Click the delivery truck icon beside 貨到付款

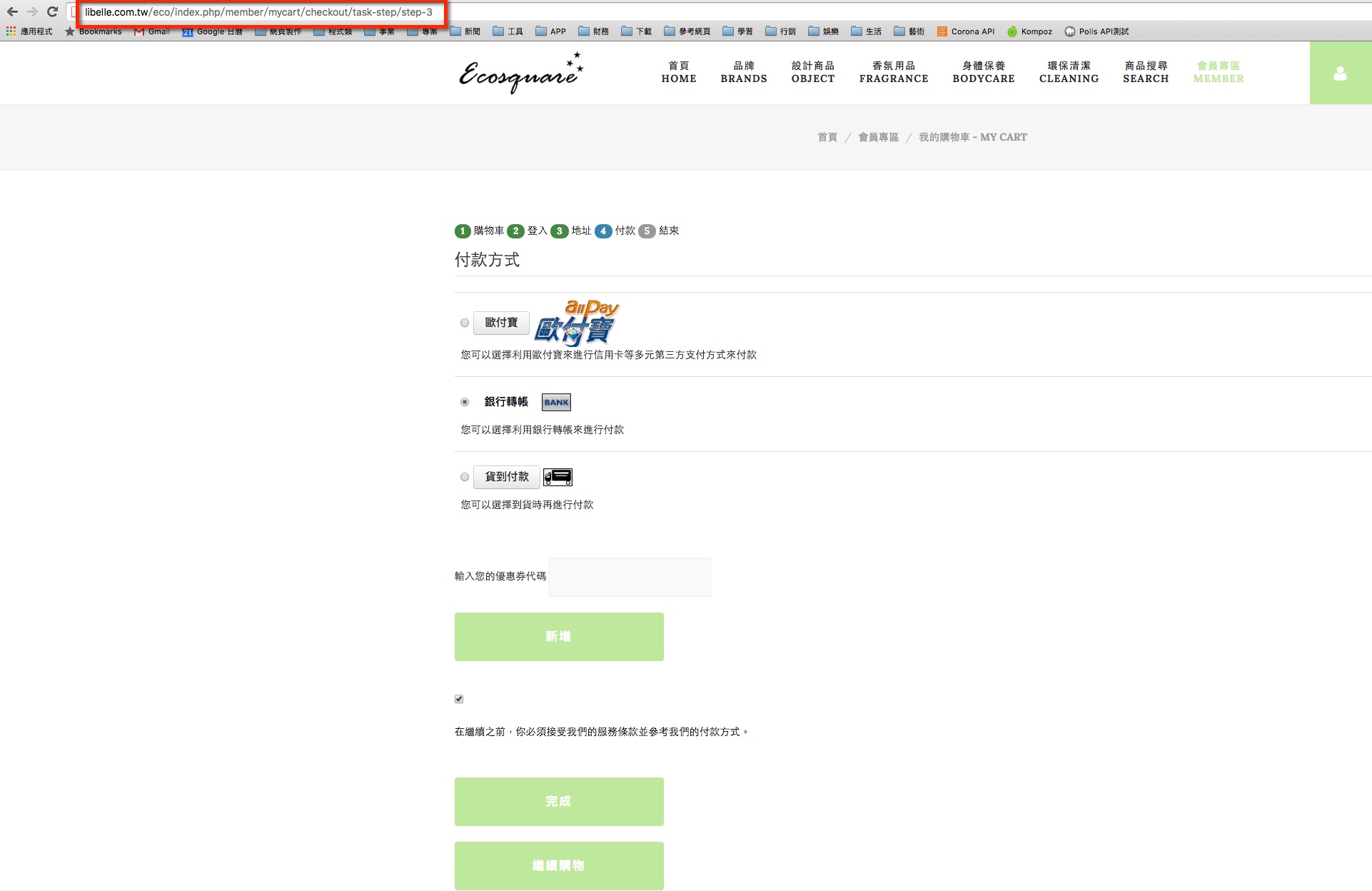point(558,477)
